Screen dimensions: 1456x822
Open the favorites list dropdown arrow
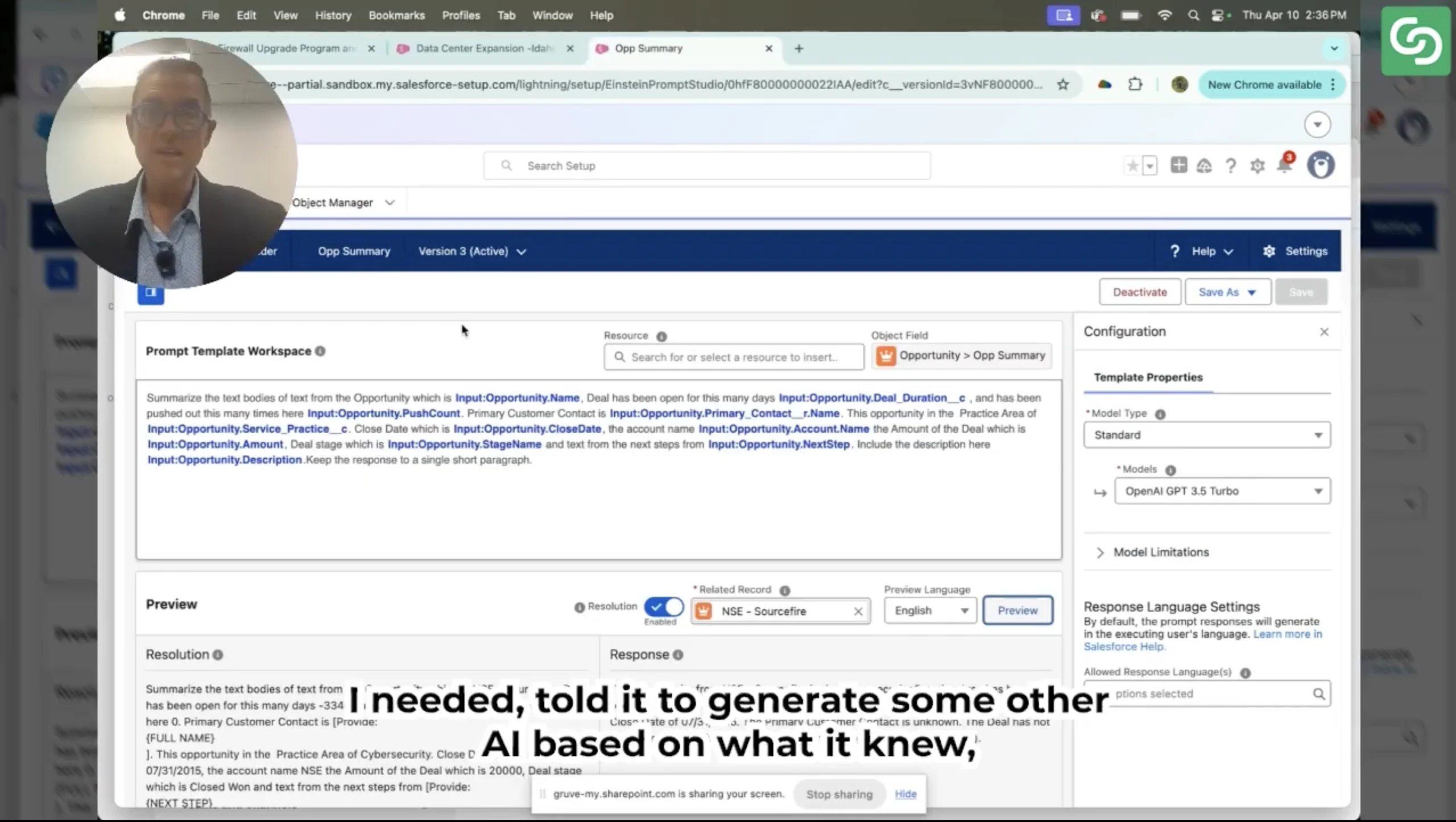point(1149,166)
